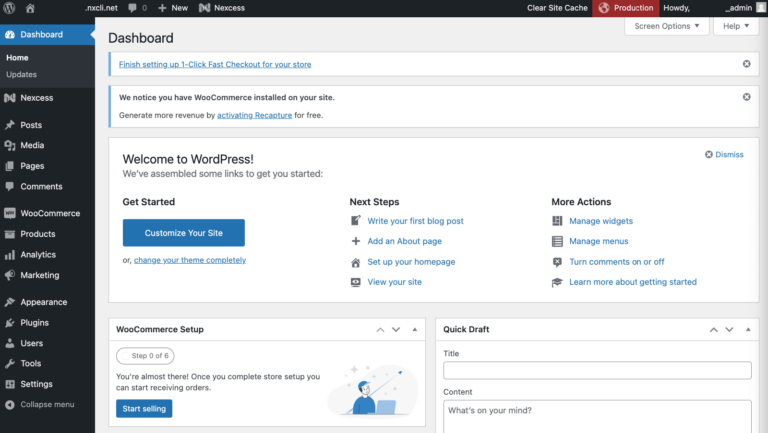Click the Marketing megaphone icon
Image resolution: width=768 pixels, height=433 pixels.
10,275
